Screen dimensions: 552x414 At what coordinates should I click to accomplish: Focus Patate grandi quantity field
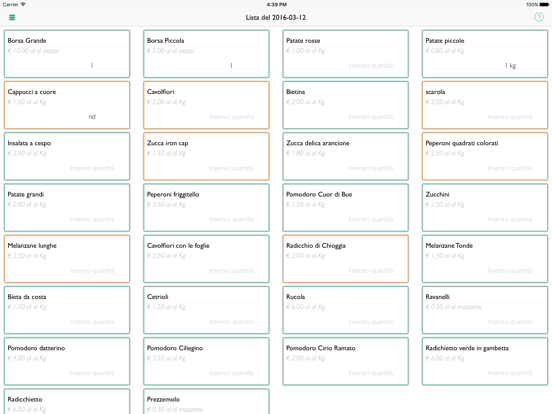click(92, 219)
